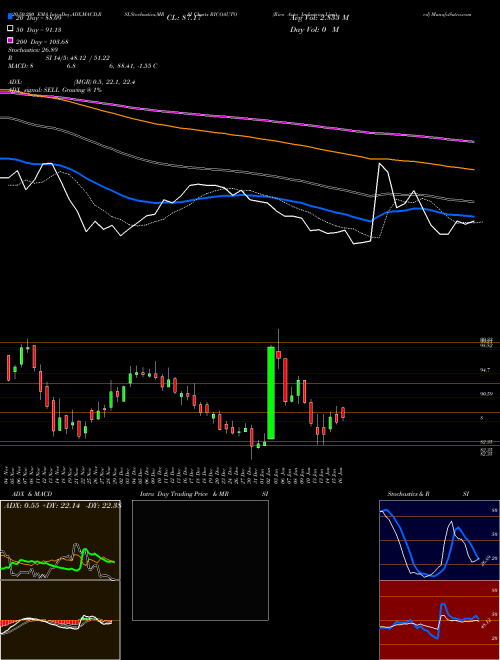Click the magenta 200 Day EMA legend swatch
Image resolution: width=500 pixels, height=660 pixels.
click(x=10, y=41)
